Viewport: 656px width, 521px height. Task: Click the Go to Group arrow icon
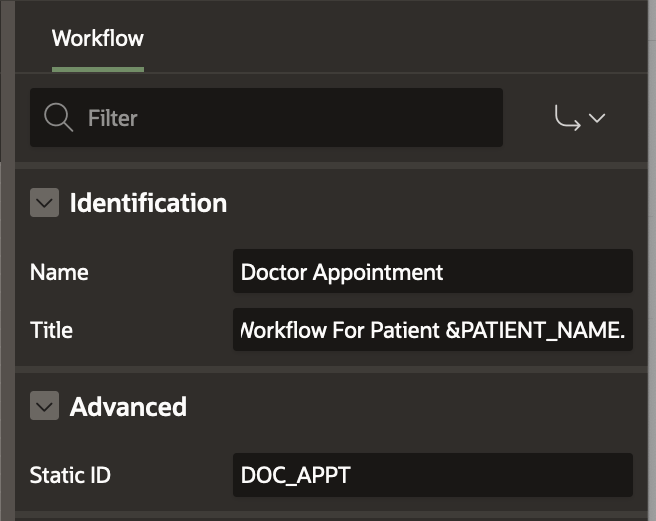568,118
